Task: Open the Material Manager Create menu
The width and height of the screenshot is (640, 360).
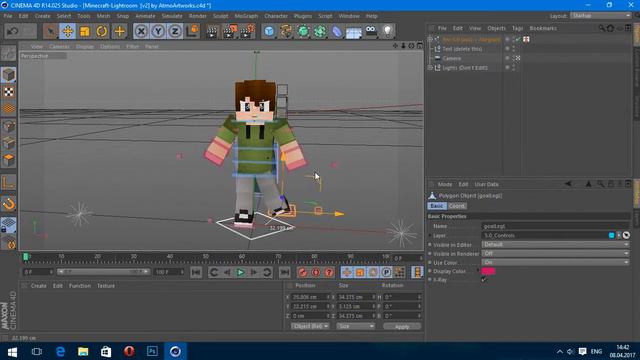Action: pyautogui.click(x=38, y=286)
